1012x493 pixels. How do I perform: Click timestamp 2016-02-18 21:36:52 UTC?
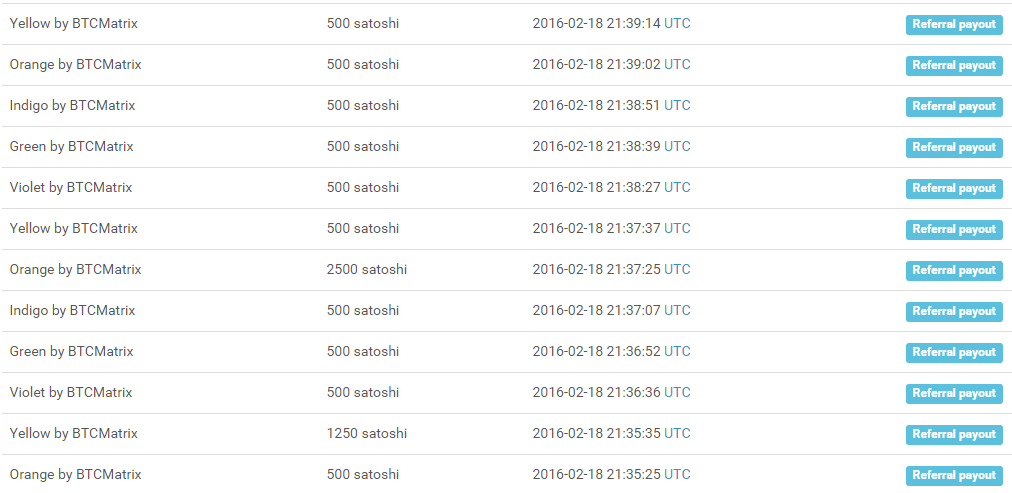(x=611, y=351)
